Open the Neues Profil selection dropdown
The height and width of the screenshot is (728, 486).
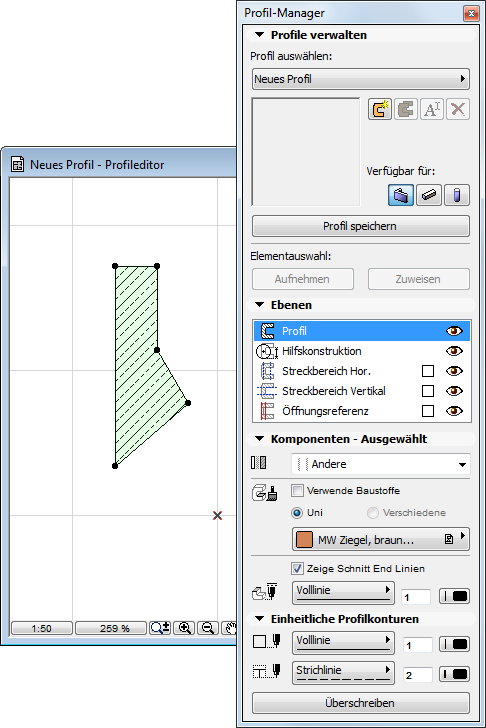[361, 79]
